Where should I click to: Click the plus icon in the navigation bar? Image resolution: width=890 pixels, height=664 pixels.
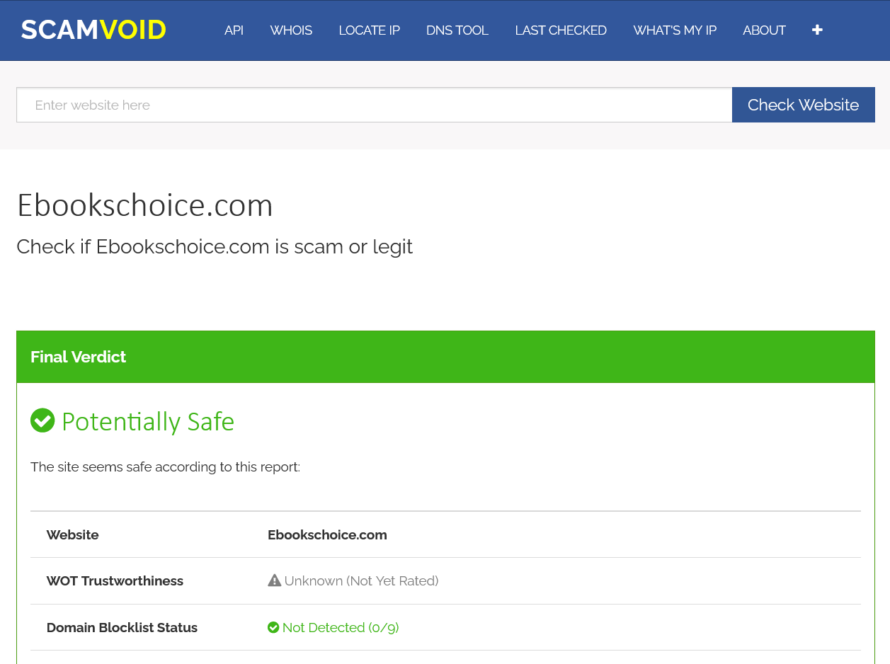pos(817,30)
